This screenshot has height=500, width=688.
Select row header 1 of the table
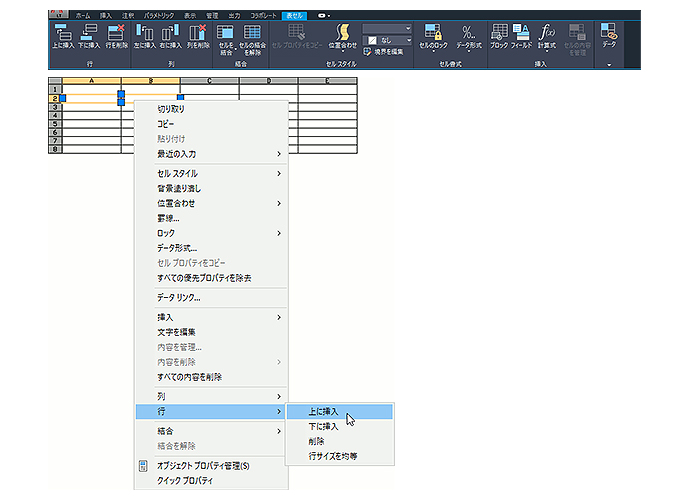pyautogui.click(x=55, y=89)
